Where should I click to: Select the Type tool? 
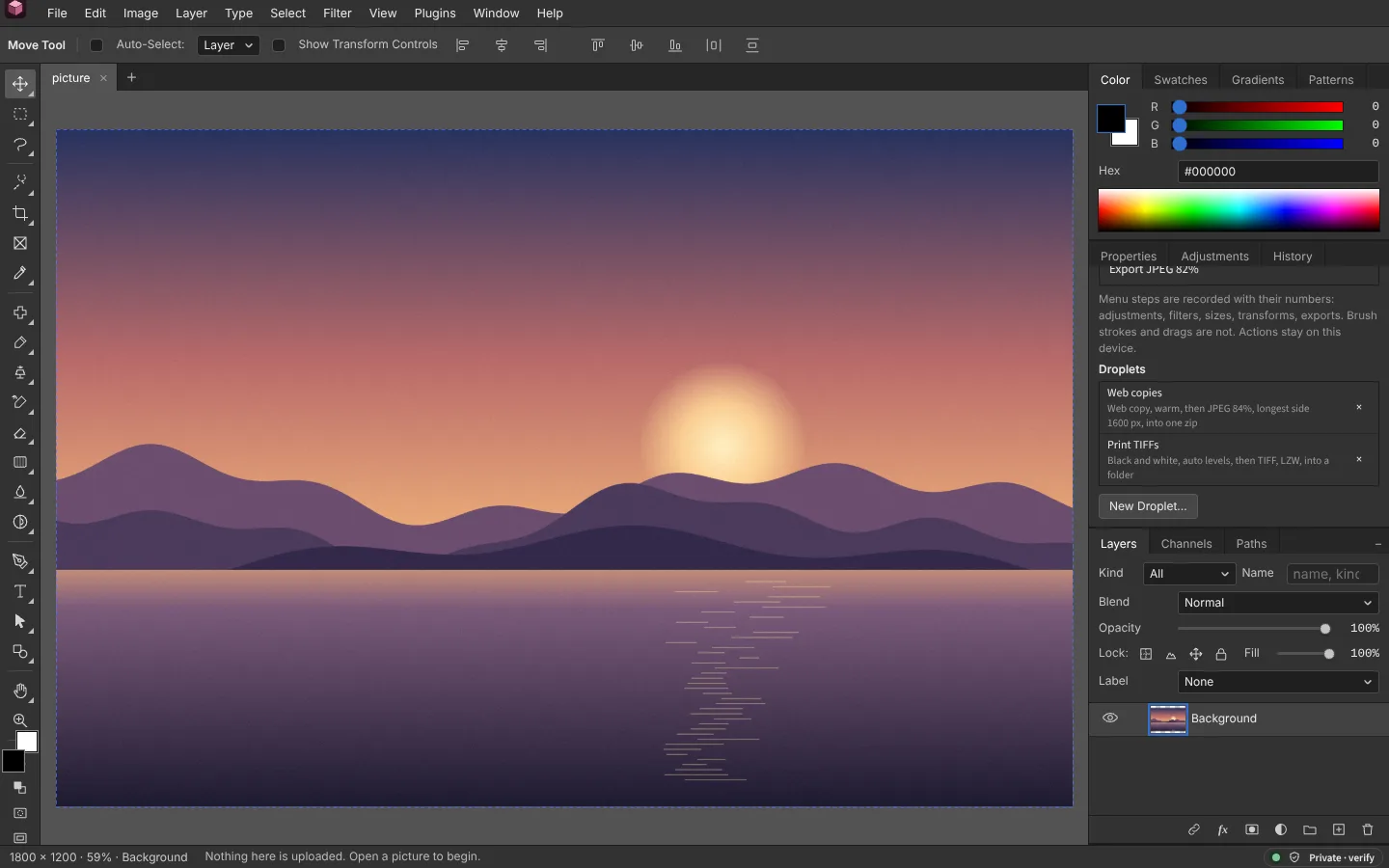[20, 592]
